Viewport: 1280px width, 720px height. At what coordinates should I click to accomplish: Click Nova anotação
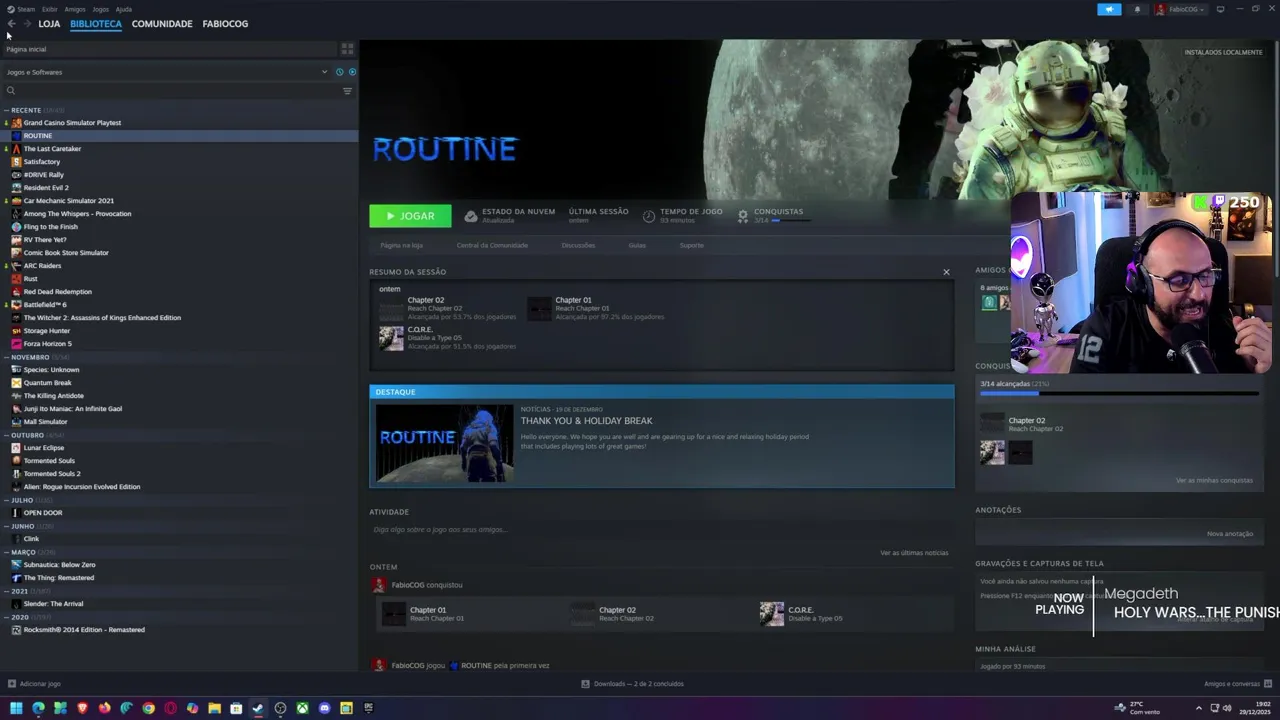click(x=1230, y=534)
